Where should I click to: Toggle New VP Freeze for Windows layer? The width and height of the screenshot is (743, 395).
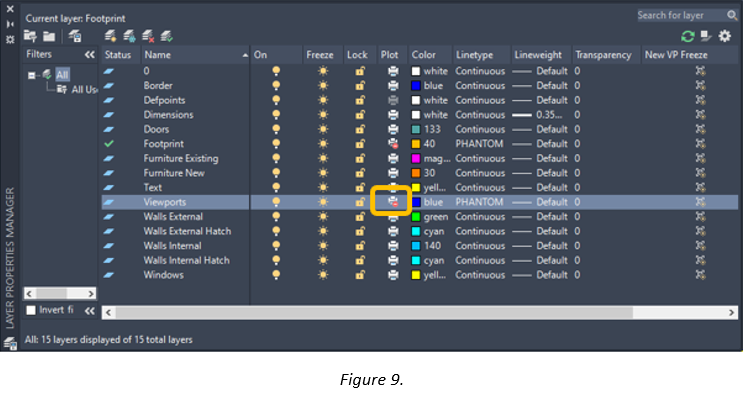(x=700, y=275)
